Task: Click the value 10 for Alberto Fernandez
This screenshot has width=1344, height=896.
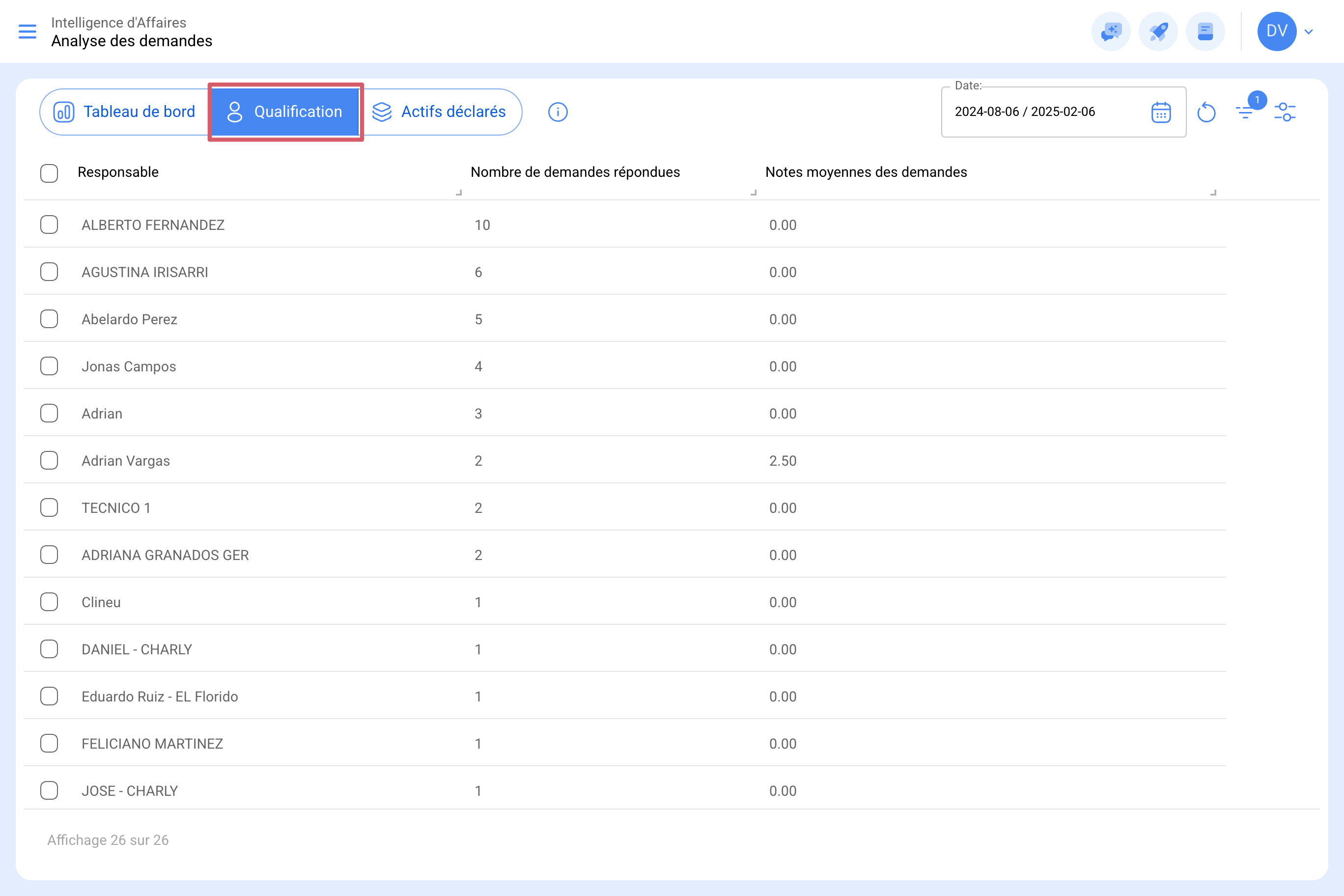Action: pyautogui.click(x=482, y=225)
